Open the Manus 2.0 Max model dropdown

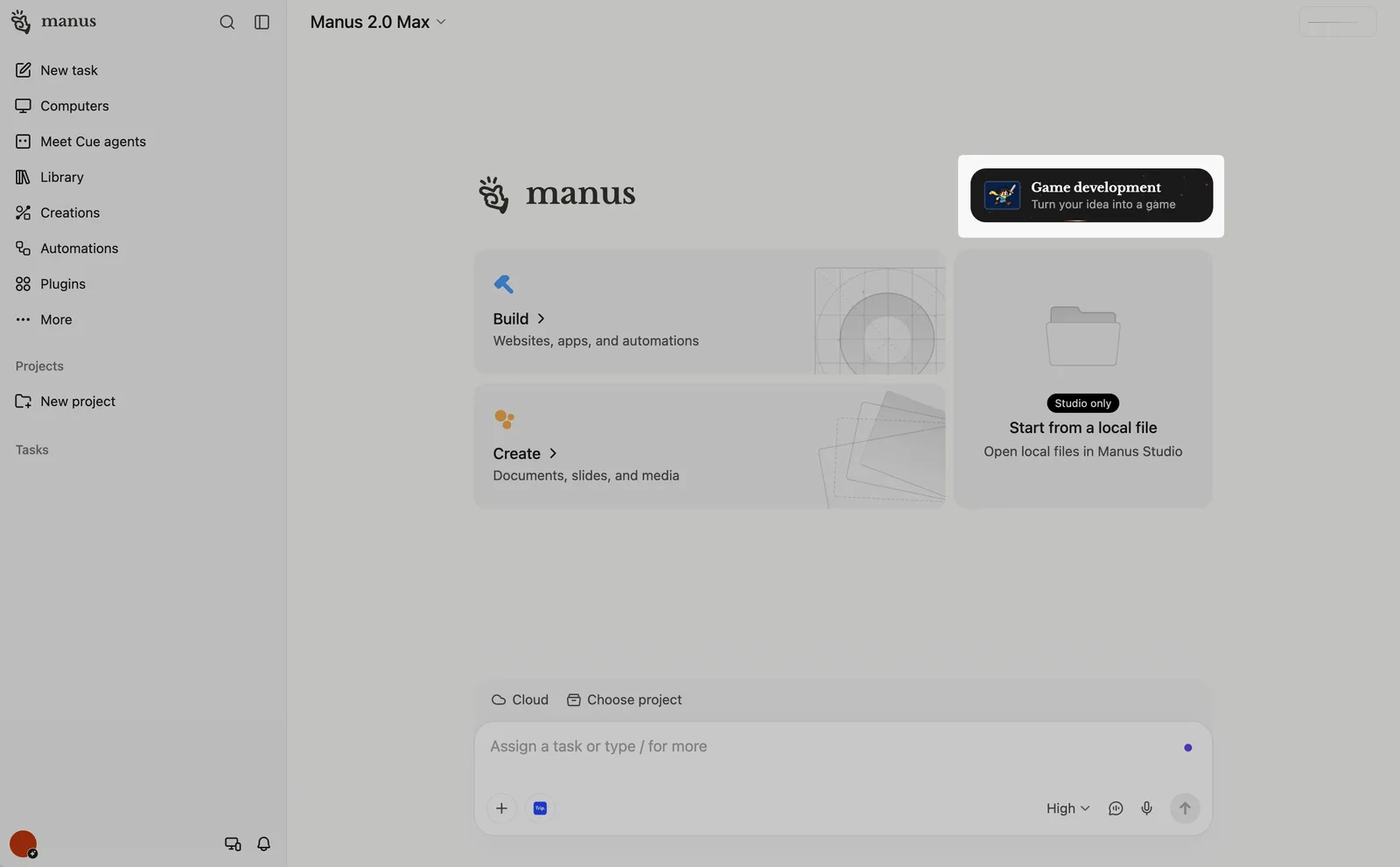point(378,22)
